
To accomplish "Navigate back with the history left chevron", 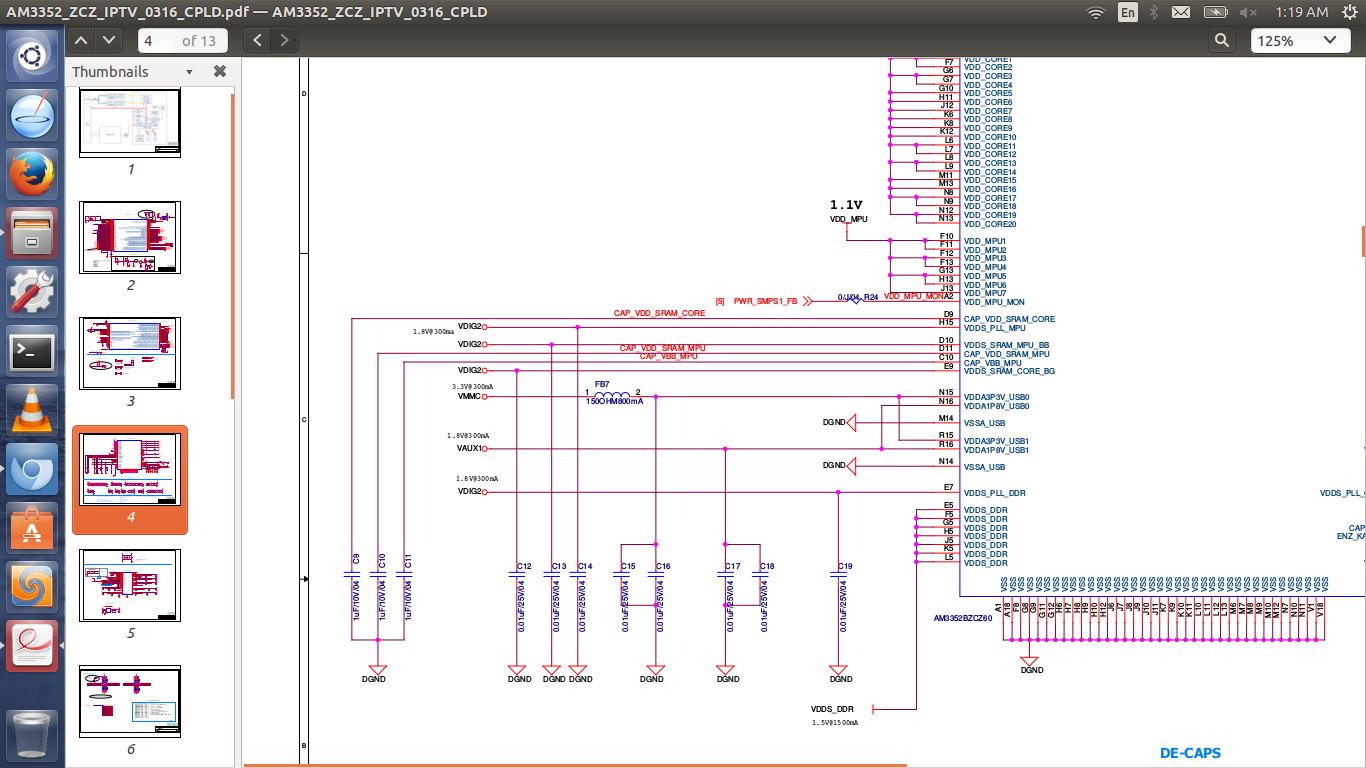I will (x=258, y=40).
